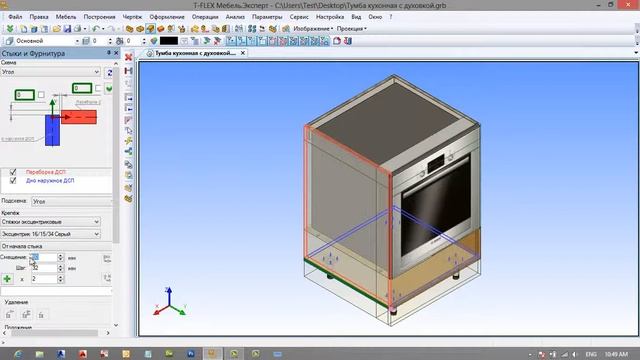The height and width of the screenshot is (360, 640).
Task: Click the arrow-pointer icon in the vertical toolbar
Action: 129,131
